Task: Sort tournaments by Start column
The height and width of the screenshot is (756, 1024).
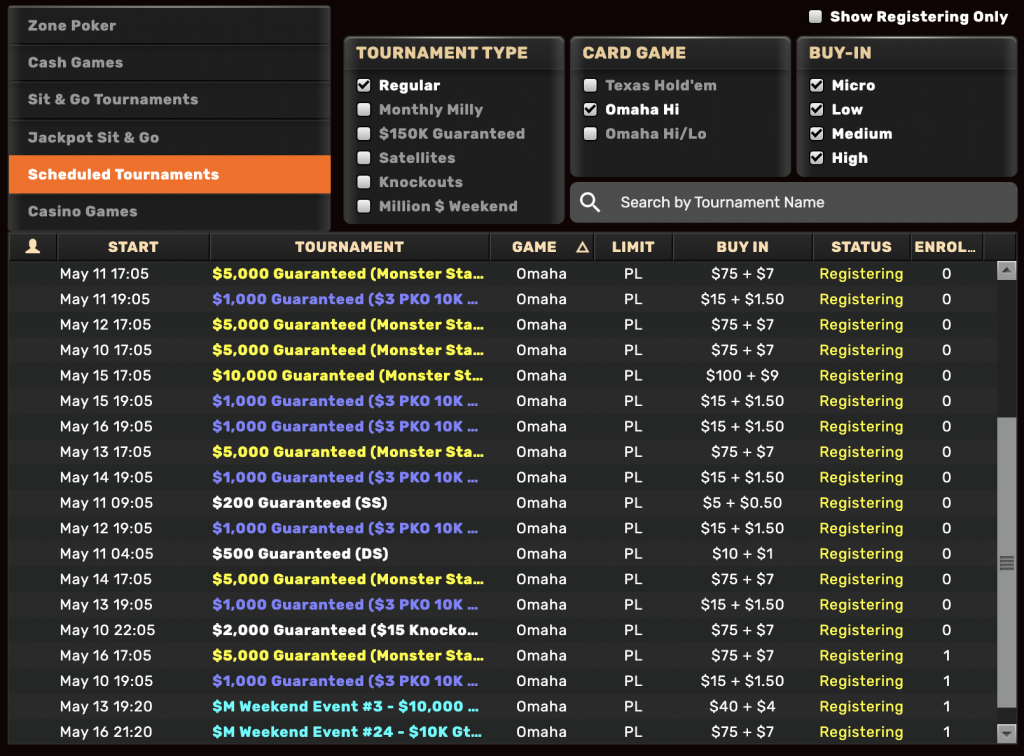Action: tap(133, 247)
